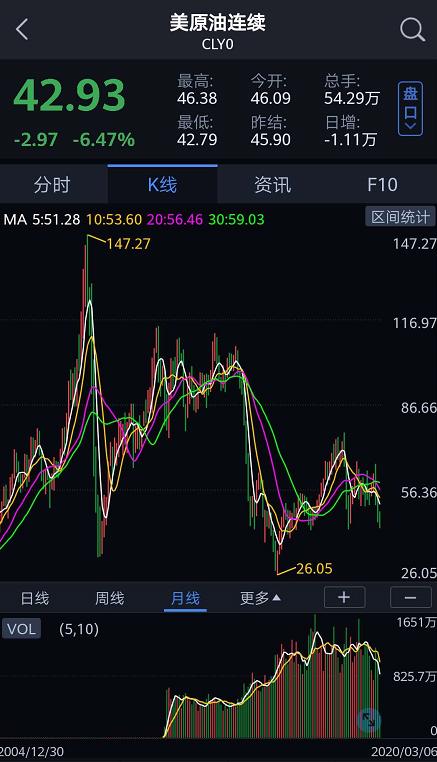Tap the 最低 42.79 value

click(x=197, y=140)
